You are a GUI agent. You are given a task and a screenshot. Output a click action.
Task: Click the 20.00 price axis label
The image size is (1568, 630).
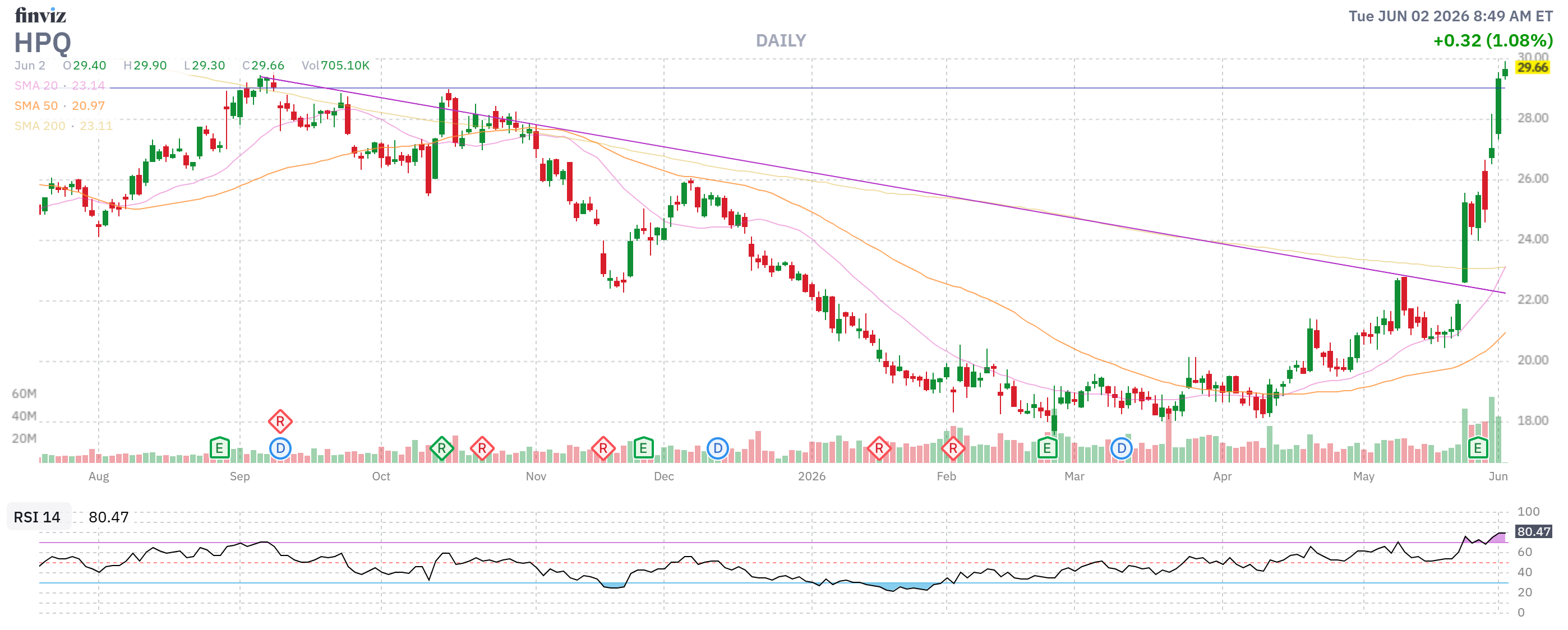(1533, 360)
